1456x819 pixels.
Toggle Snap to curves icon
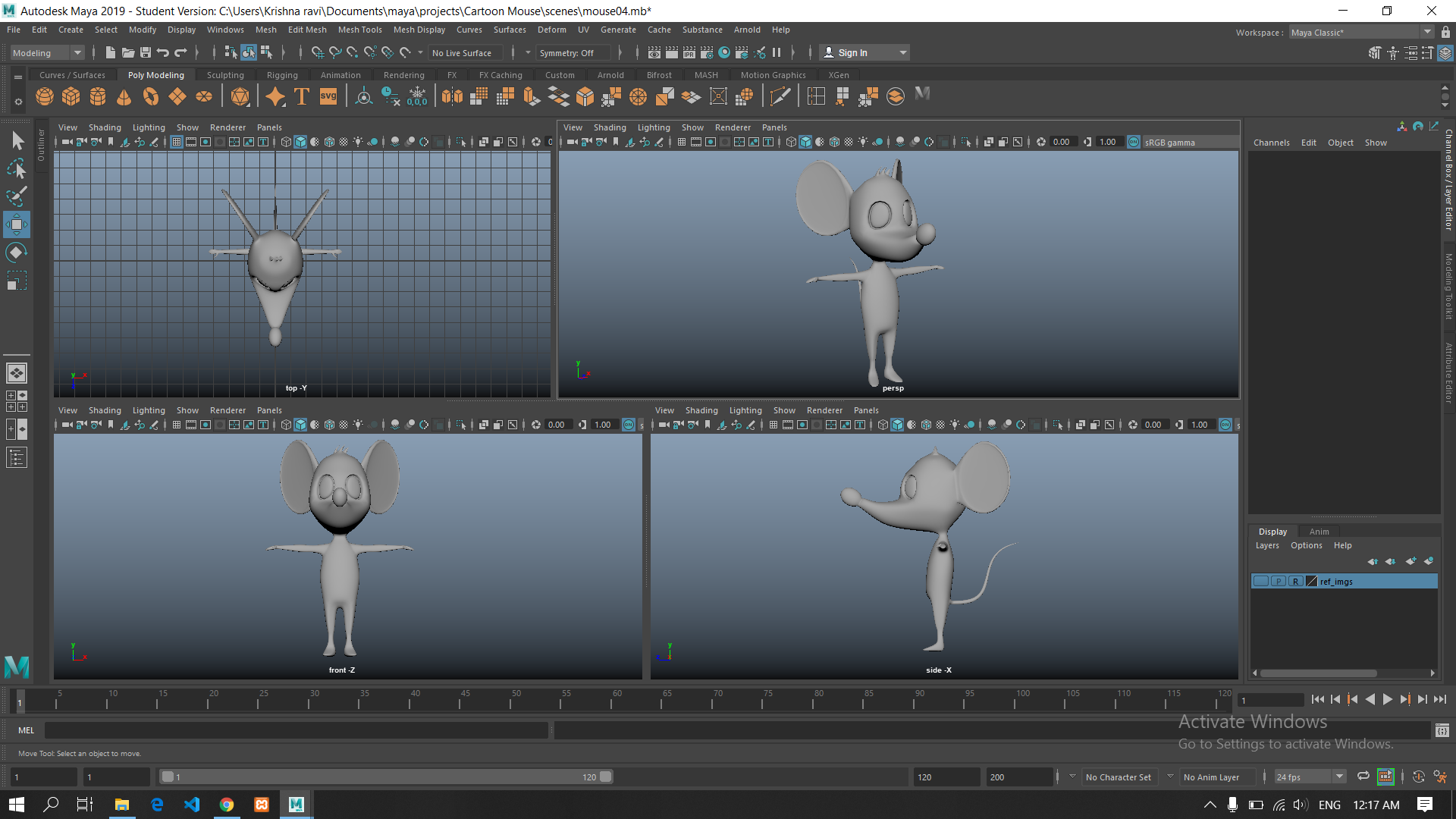(335, 52)
